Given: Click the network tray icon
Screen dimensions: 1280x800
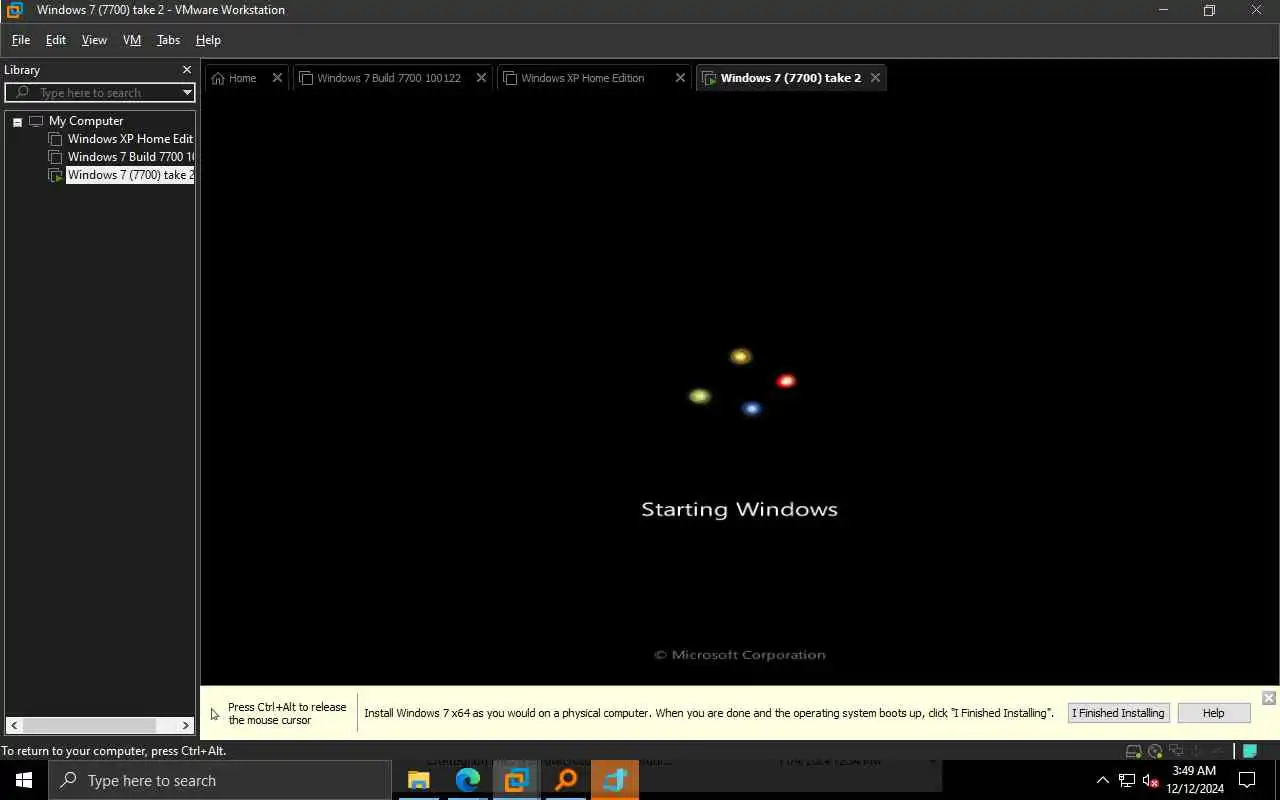Looking at the screenshot, I should pyautogui.click(x=1127, y=781).
